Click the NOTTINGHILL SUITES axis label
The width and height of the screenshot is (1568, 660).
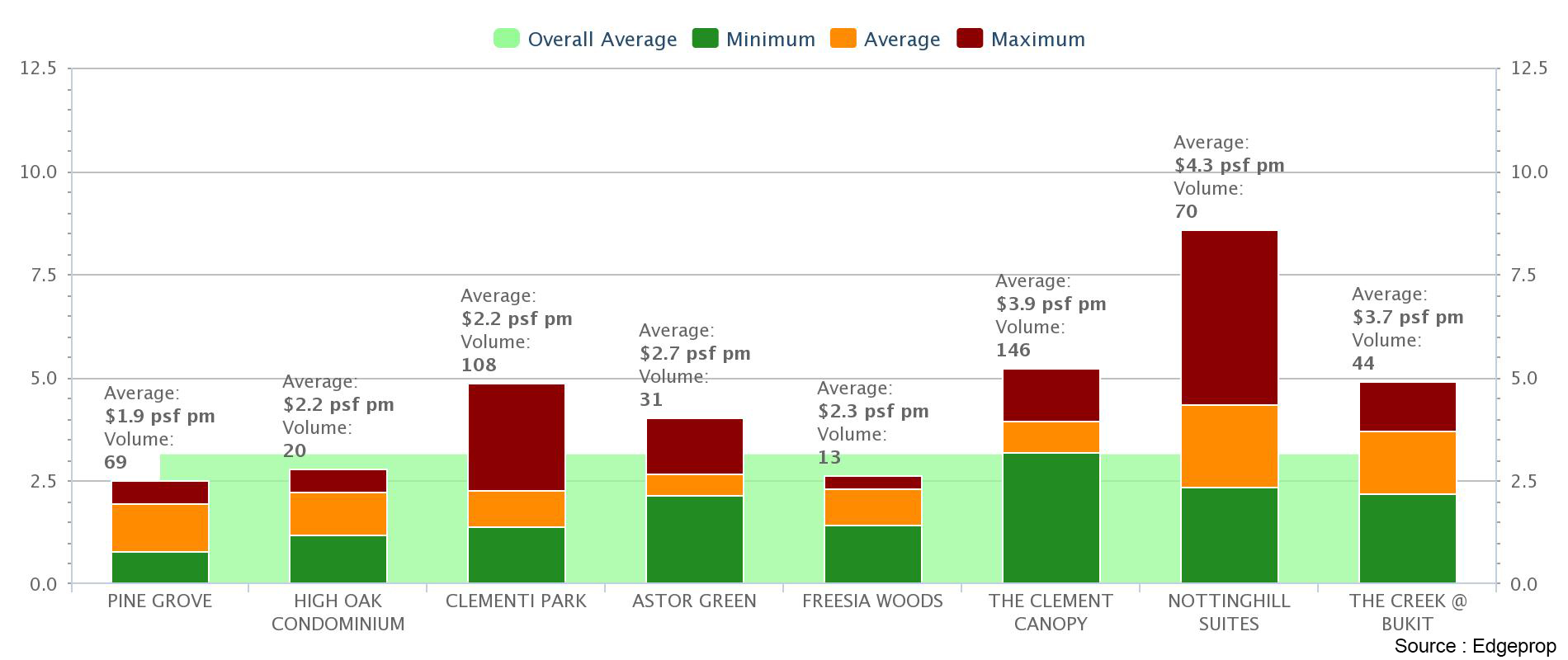click(x=1228, y=612)
